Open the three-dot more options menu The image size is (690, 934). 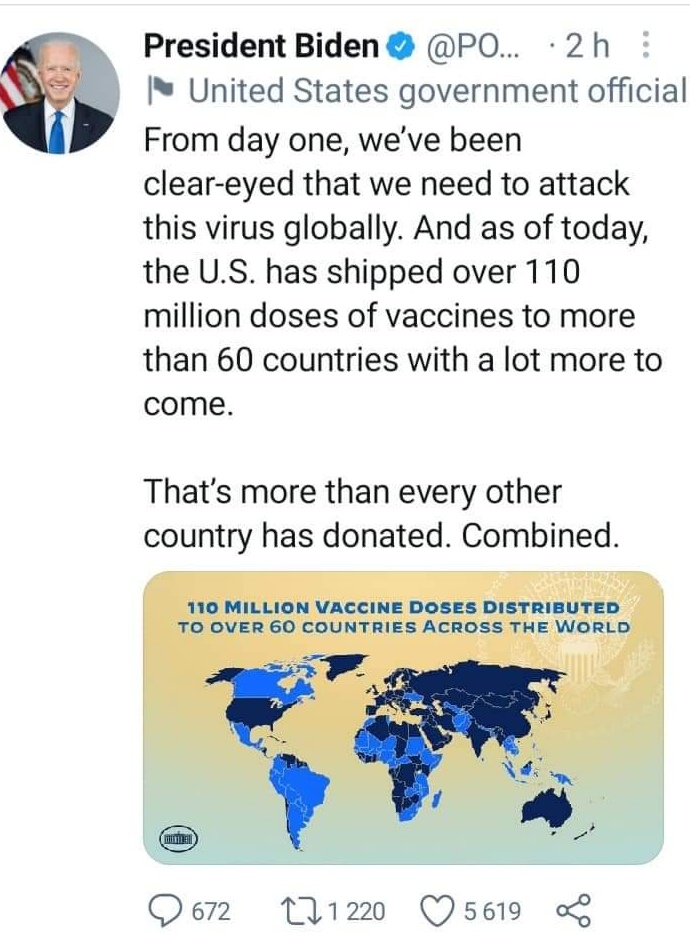click(645, 46)
